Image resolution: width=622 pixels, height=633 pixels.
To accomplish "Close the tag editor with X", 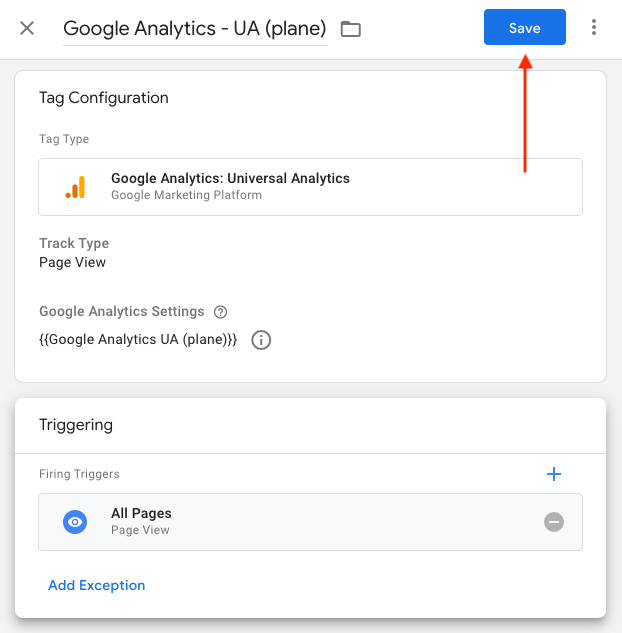I will point(27,28).
